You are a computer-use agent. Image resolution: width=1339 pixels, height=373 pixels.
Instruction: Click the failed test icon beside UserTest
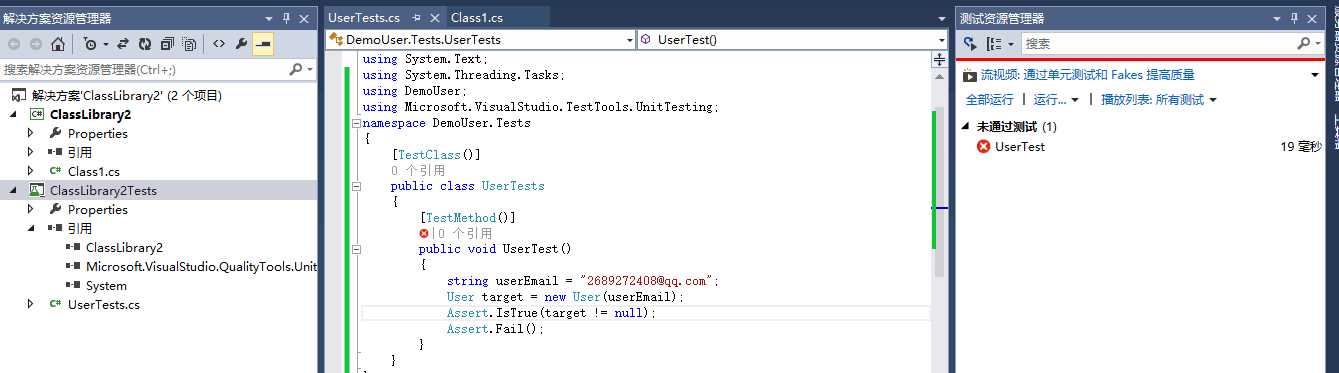tap(983, 146)
